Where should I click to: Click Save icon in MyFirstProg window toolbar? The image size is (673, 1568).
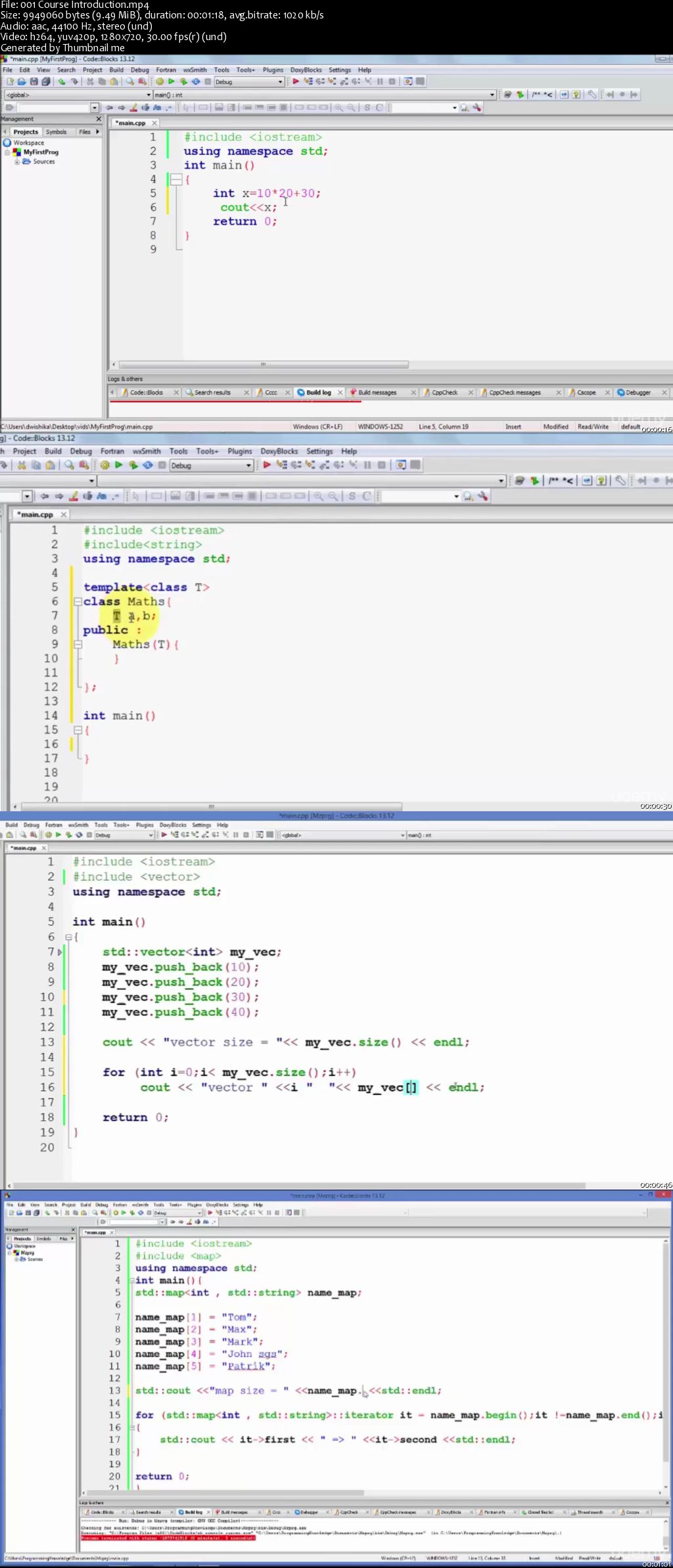(x=34, y=81)
